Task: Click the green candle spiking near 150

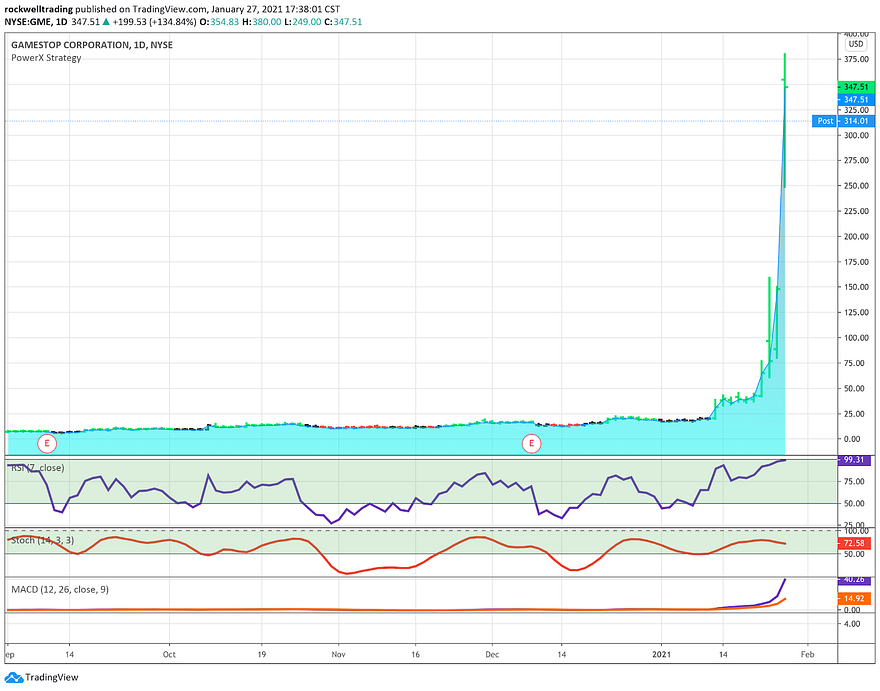Action: 769,327
